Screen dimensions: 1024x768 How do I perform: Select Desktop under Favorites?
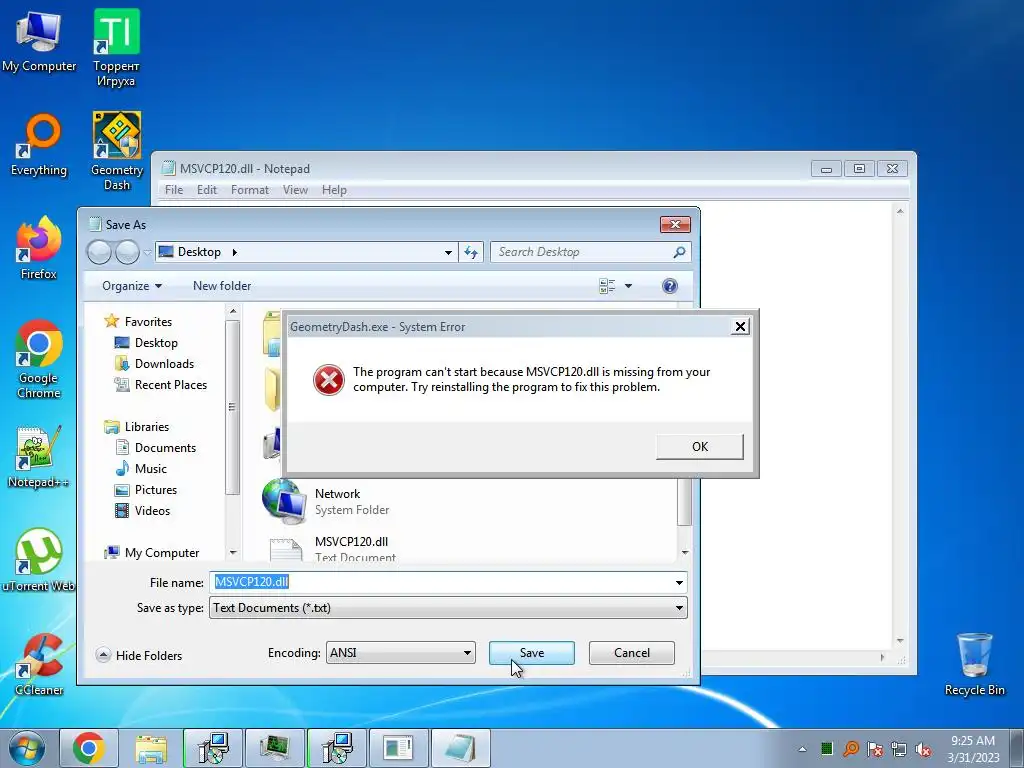coord(146,343)
